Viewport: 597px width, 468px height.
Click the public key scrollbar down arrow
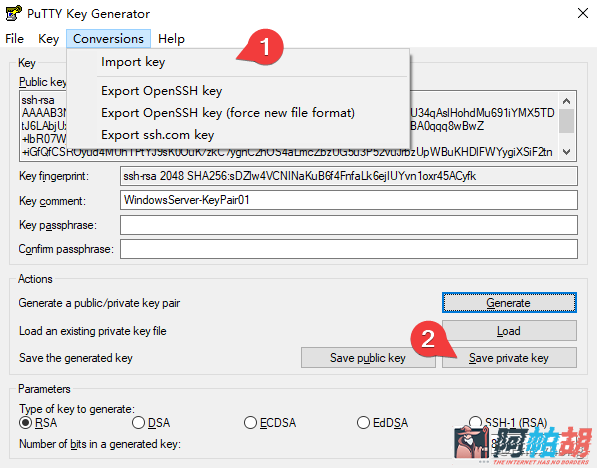(566, 152)
